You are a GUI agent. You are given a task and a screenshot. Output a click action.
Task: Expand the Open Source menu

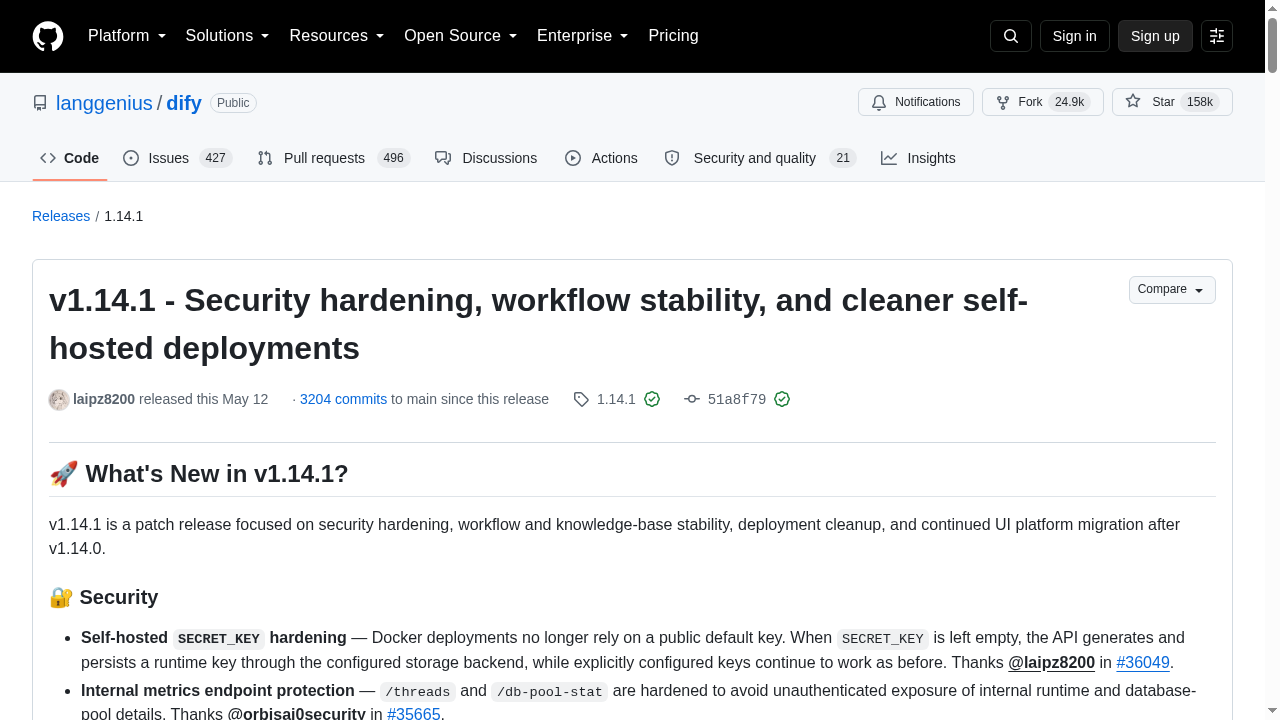coord(461,36)
